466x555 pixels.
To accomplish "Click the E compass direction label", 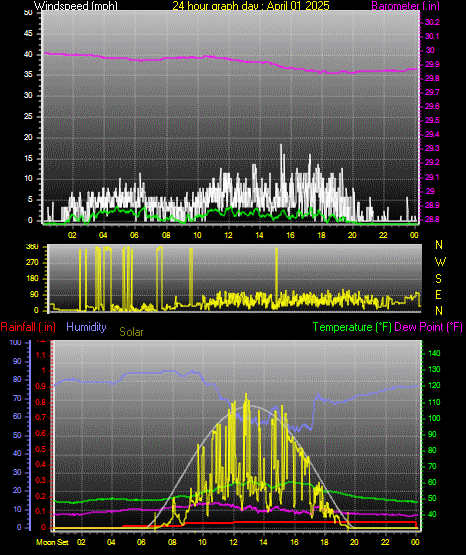I will coord(438,295).
